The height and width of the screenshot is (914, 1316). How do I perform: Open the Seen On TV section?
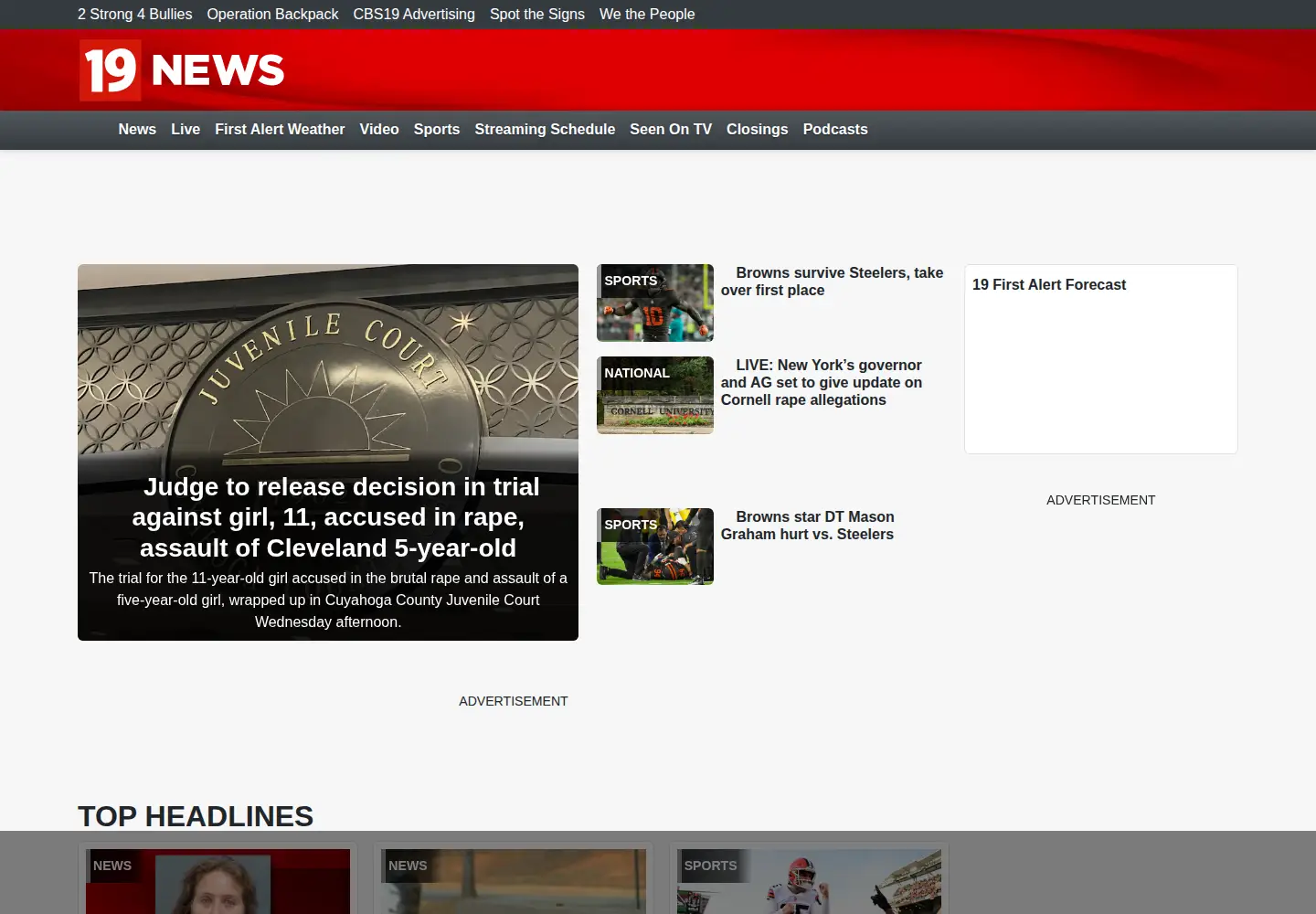tap(671, 130)
